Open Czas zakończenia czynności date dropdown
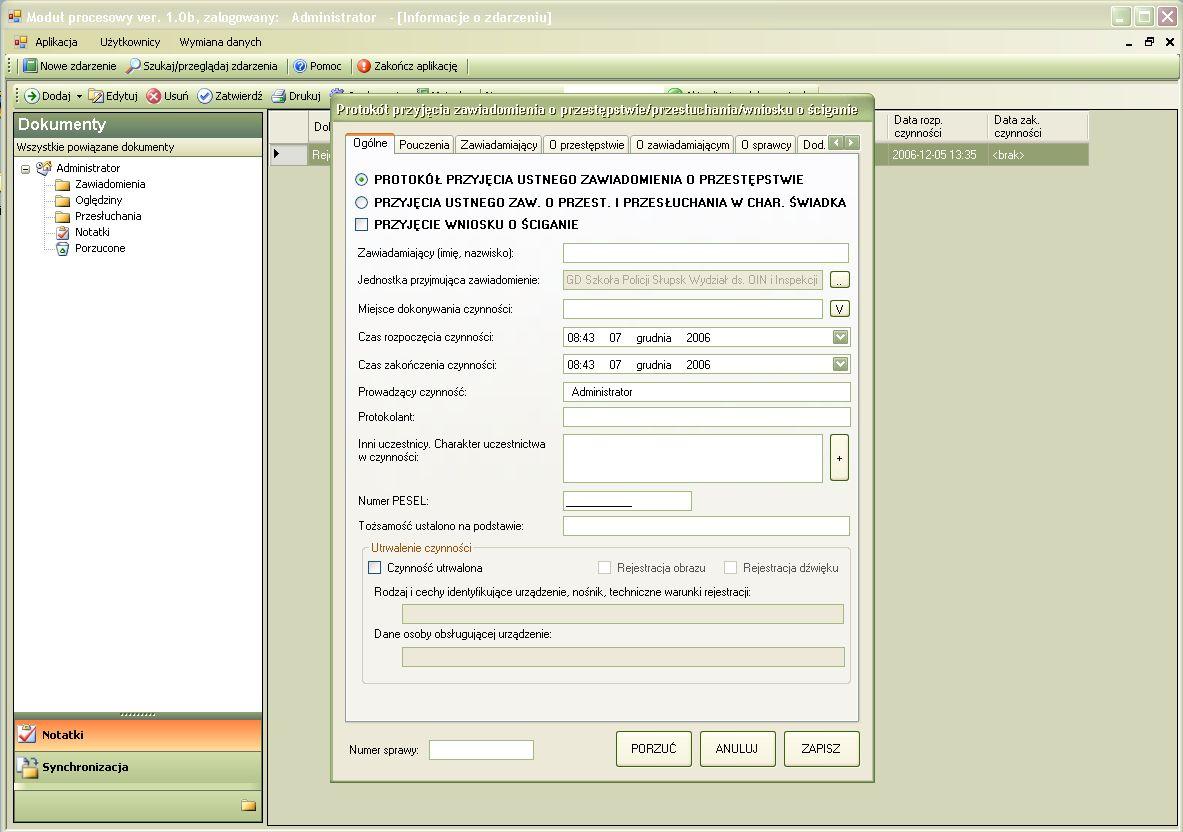 [x=840, y=364]
